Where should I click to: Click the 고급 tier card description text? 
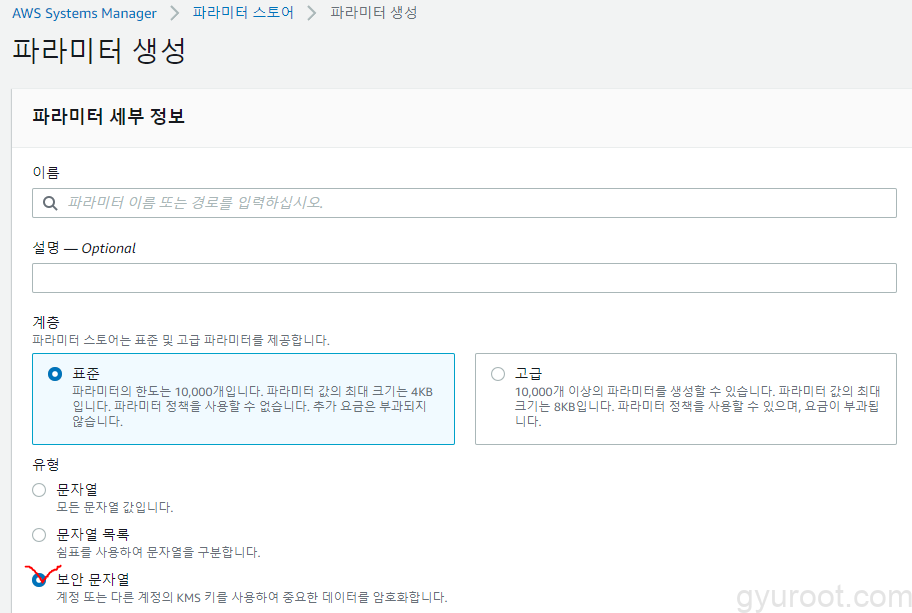[x=695, y=406]
